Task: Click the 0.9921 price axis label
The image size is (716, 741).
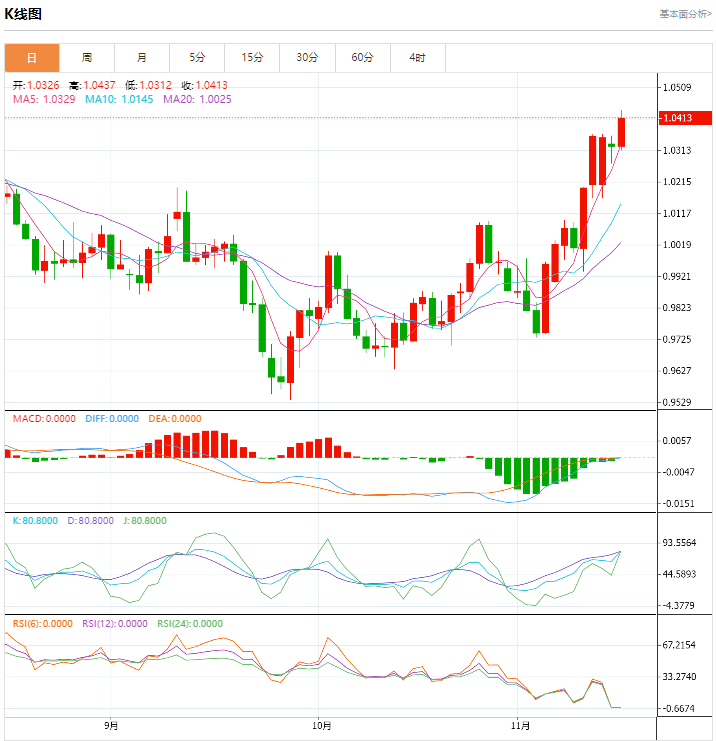Action: (x=677, y=276)
